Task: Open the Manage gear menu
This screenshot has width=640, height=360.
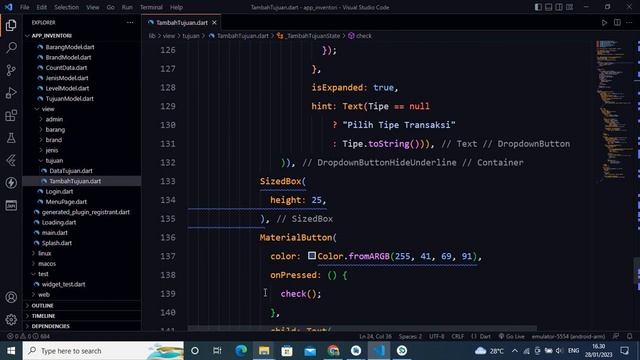Action: 11,320
